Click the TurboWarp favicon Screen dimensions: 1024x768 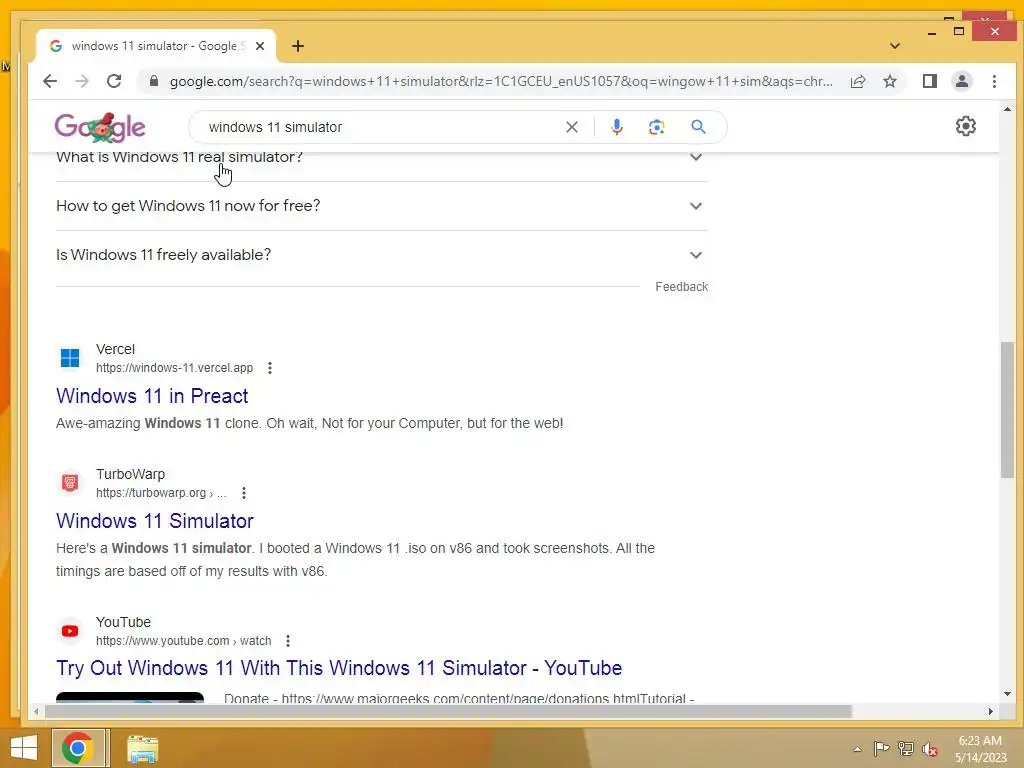coord(70,483)
